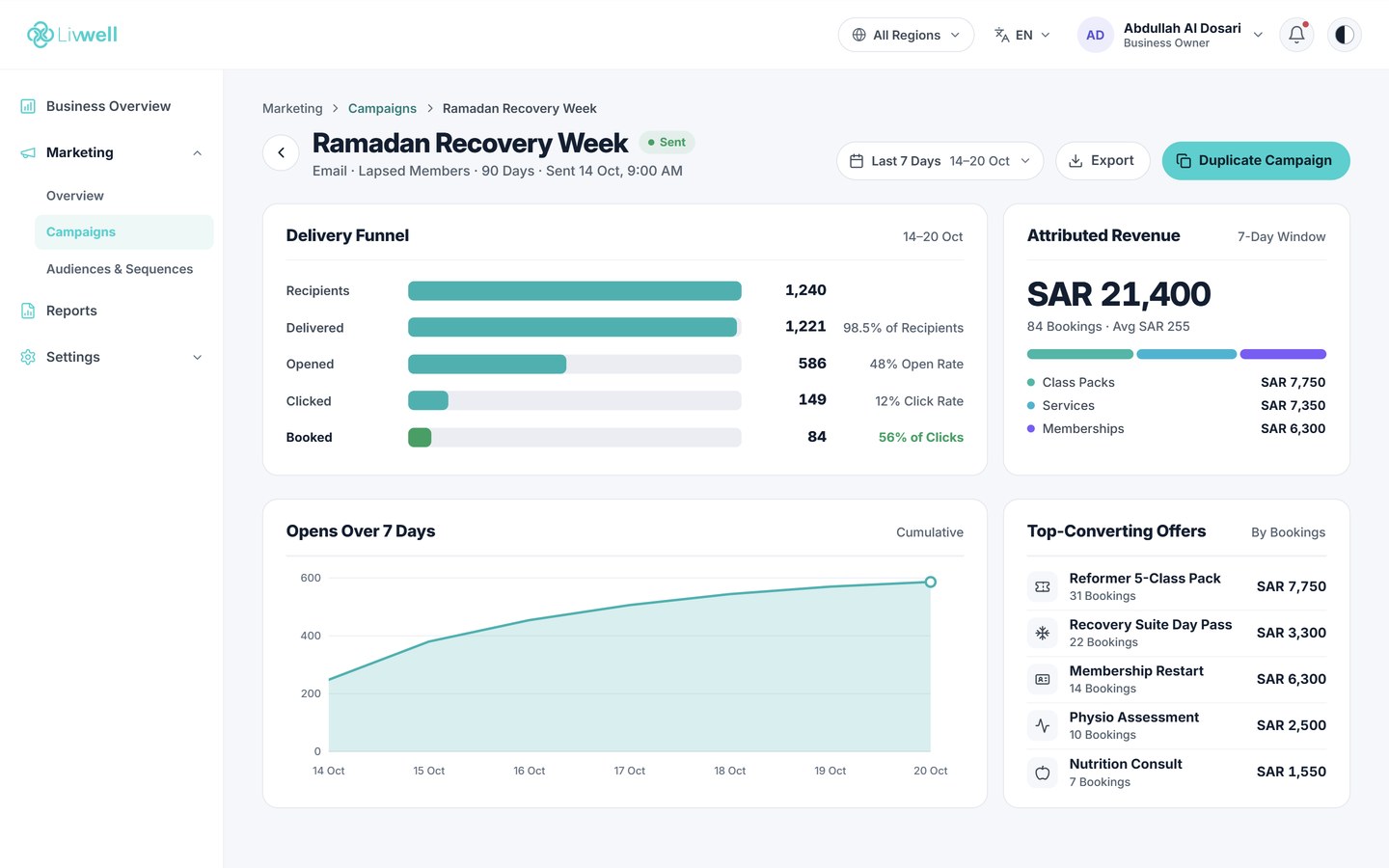Click the translate language icon

coord(1002,35)
